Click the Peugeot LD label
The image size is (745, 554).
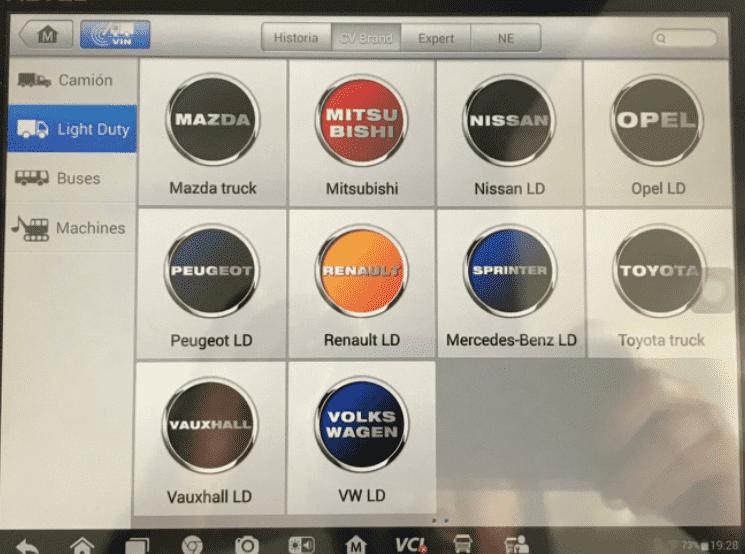[211, 340]
